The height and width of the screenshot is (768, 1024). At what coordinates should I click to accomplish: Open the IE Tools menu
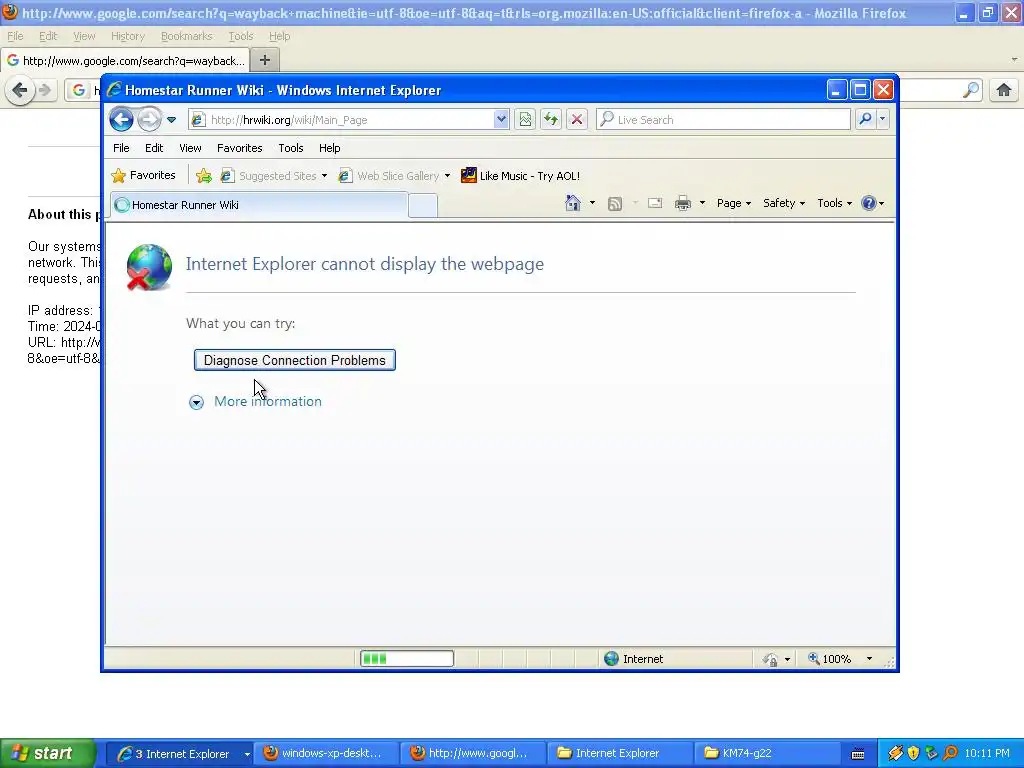291,148
